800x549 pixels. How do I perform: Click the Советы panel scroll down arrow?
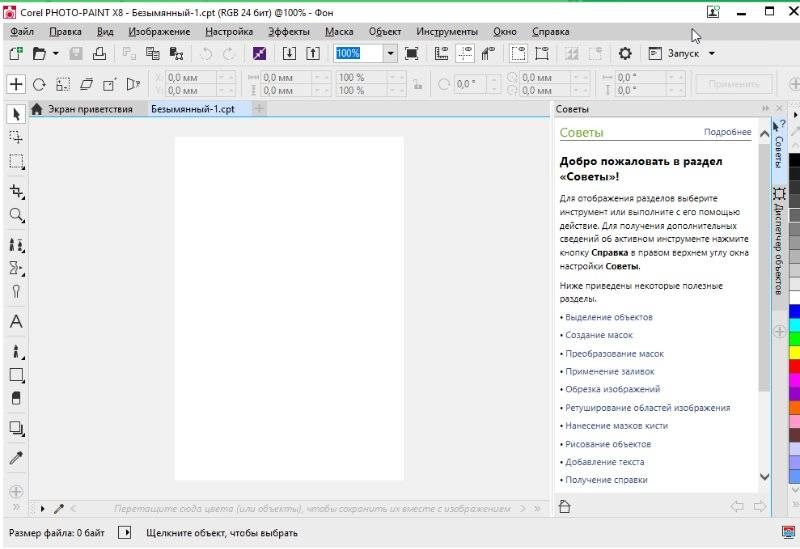(764, 477)
